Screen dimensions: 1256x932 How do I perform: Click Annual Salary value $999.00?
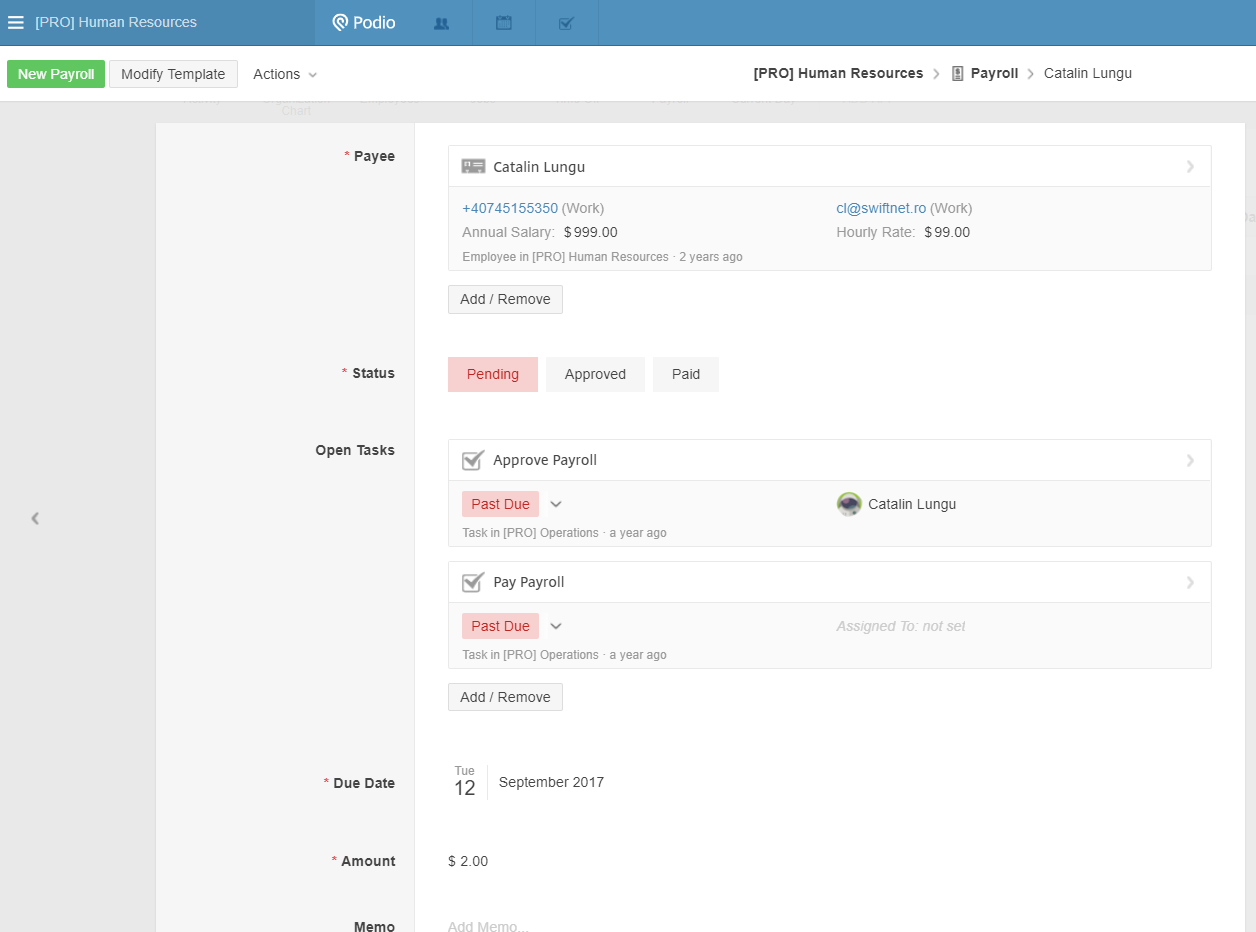[591, 232]
